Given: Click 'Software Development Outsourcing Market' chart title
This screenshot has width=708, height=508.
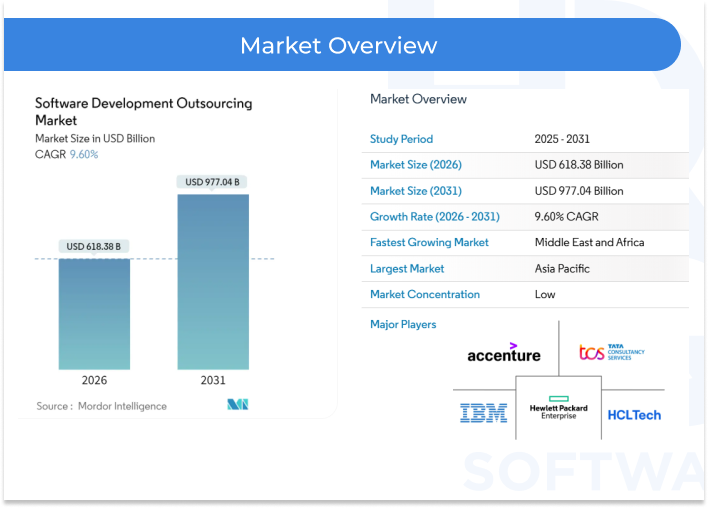Looking at the screenshot, I should click(x=144, y=112).
